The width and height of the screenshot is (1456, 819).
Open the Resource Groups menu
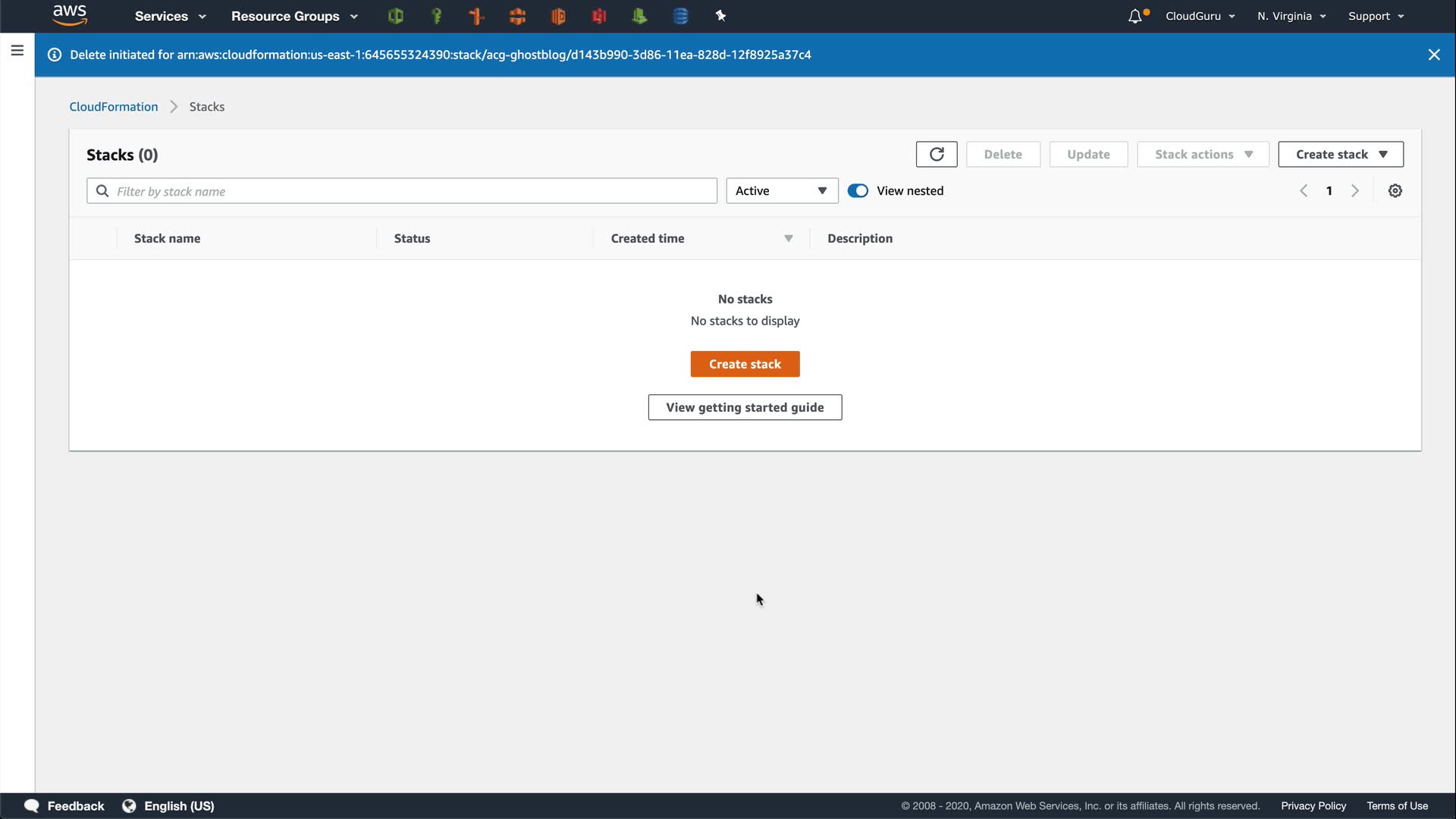point(294,16)
